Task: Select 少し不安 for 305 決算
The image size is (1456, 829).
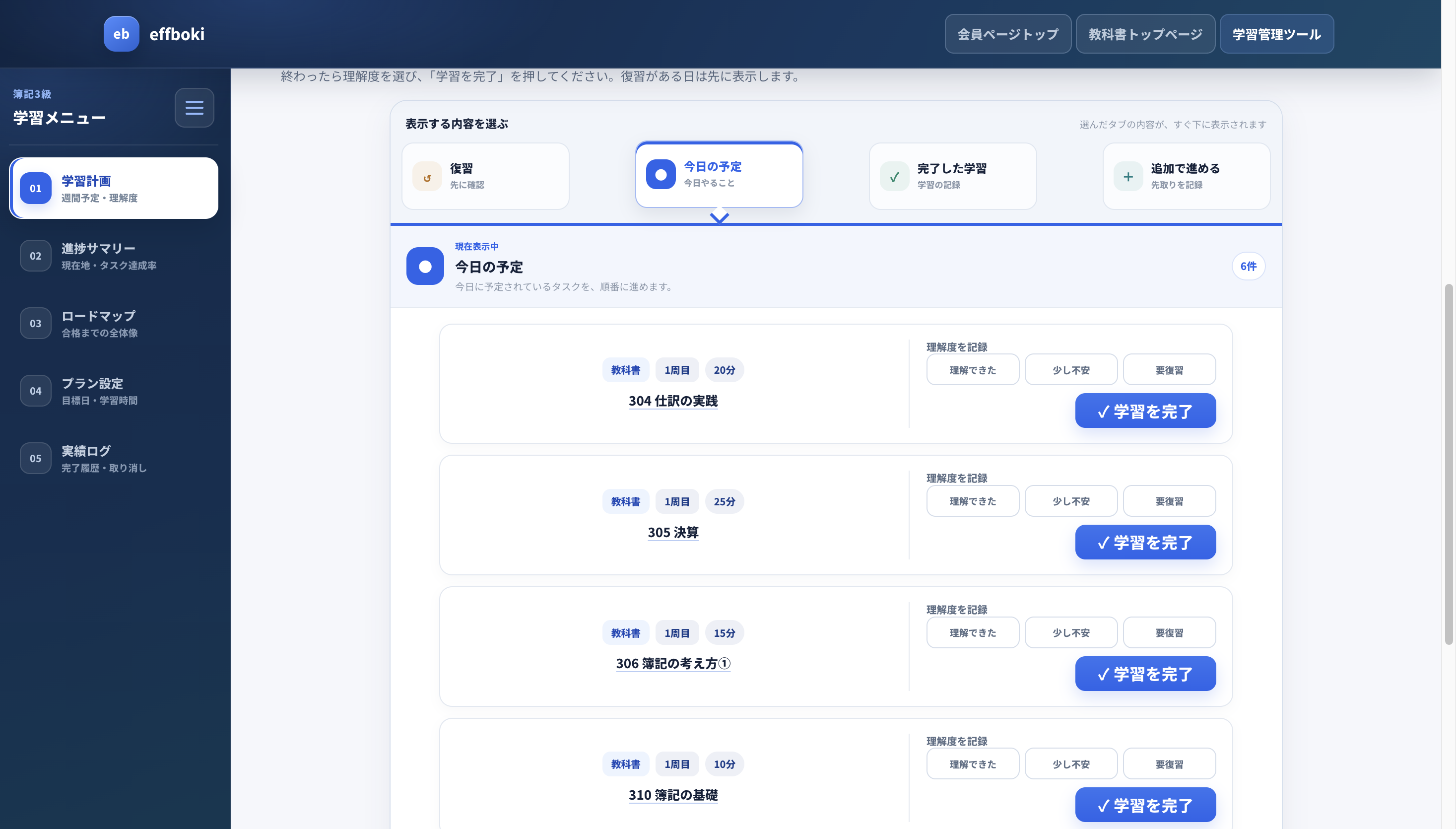Action: coord(1070,501)
